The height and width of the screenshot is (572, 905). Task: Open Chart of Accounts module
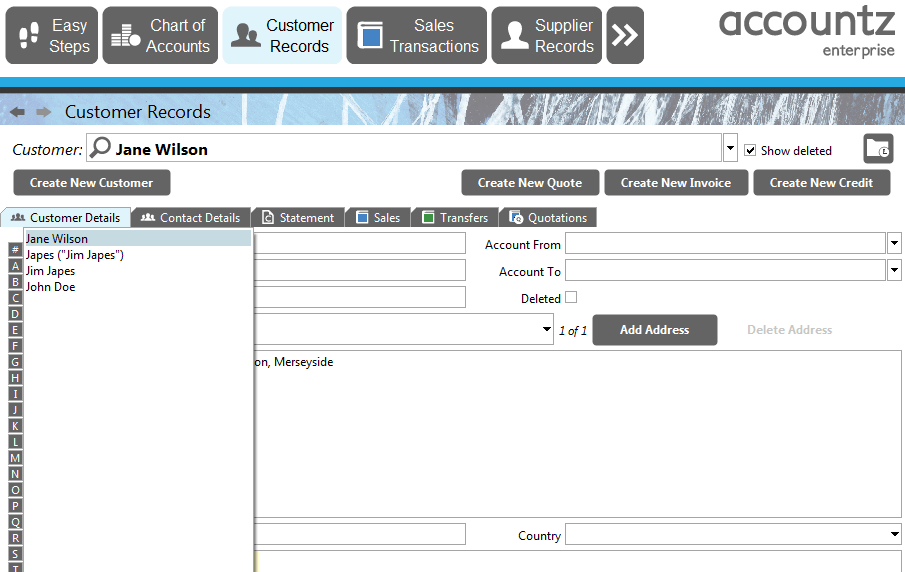coord(160,35)
